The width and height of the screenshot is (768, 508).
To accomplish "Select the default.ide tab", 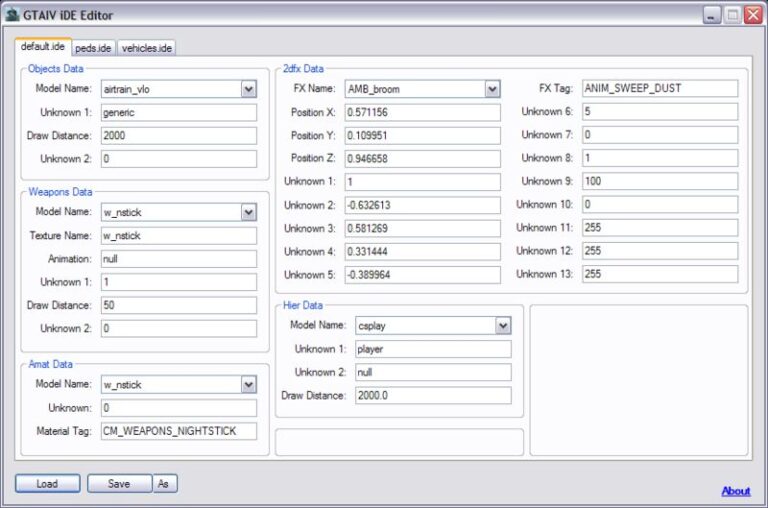I will [x=43, y=47].
